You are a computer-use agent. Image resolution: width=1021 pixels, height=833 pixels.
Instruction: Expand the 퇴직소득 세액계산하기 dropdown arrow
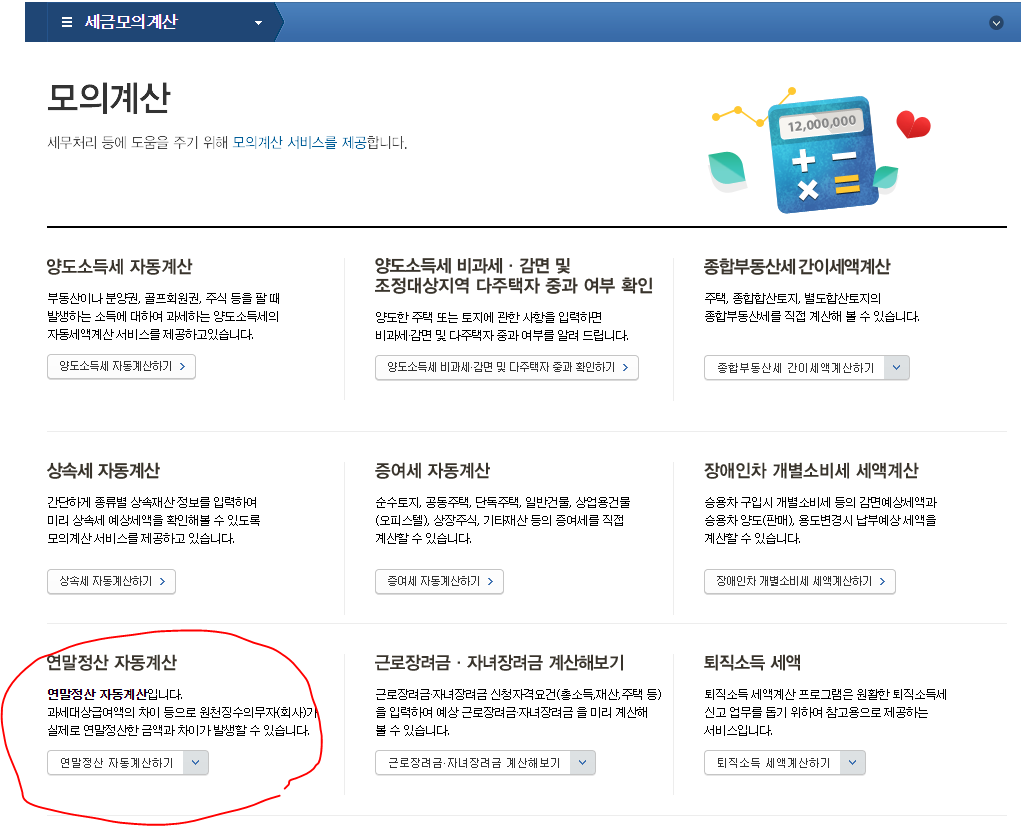tap(852, 762)
